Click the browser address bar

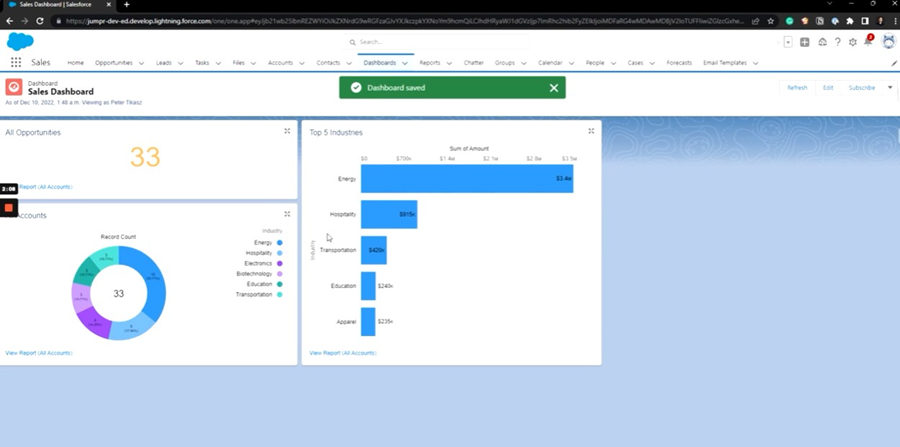tap(405, 21)
